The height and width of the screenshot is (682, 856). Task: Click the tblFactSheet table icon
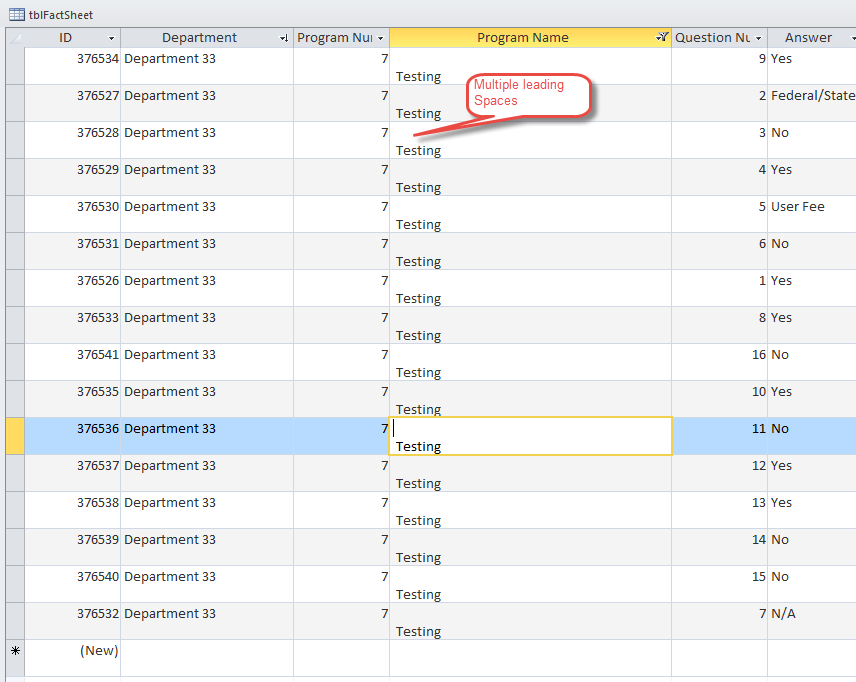17,14
